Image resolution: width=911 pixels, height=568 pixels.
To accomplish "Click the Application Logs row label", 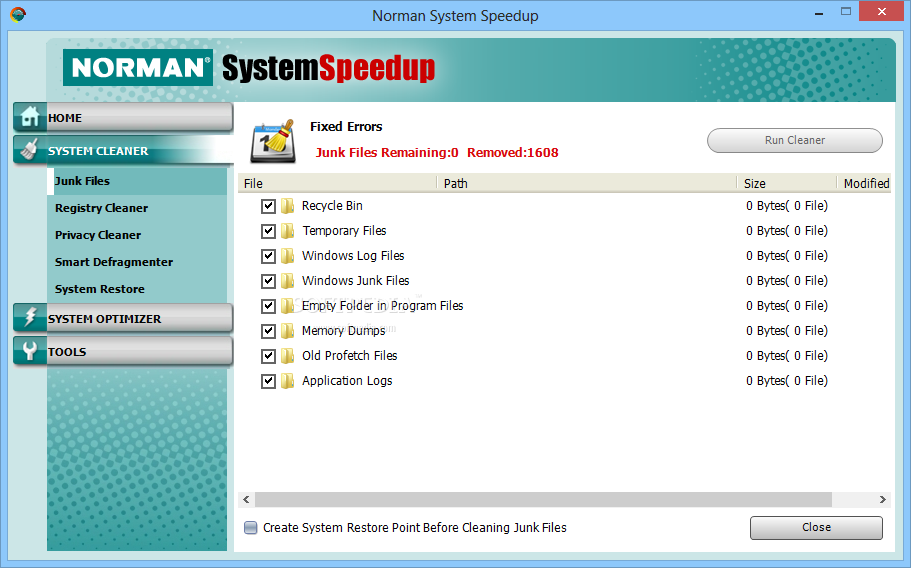I will pos(347,380).
